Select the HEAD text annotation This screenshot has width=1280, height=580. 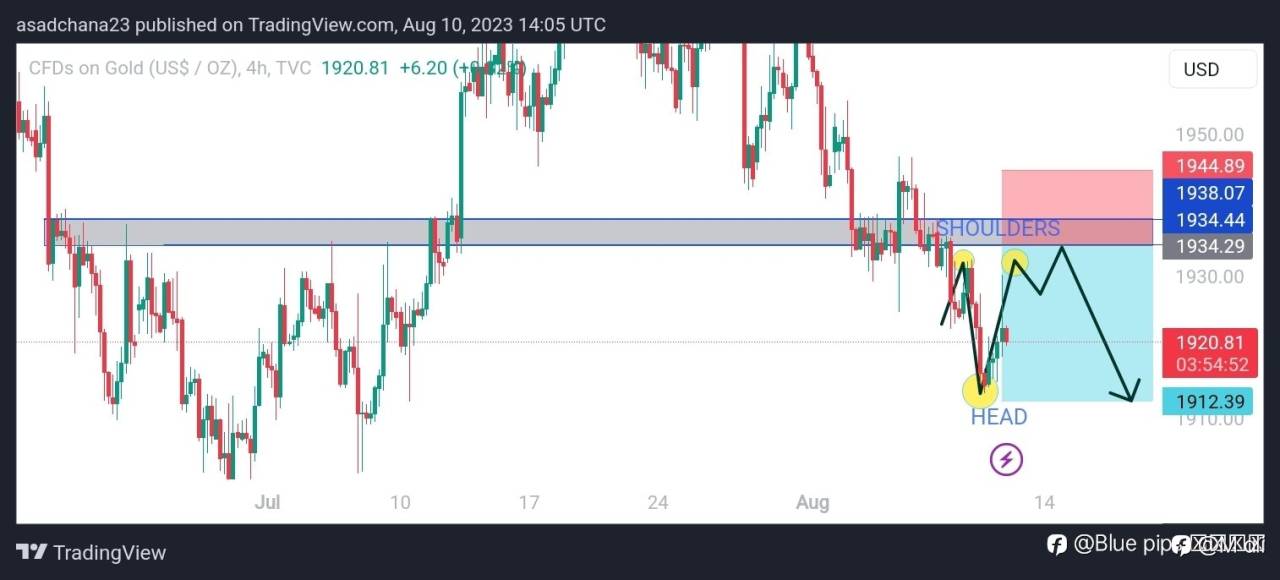999,417
